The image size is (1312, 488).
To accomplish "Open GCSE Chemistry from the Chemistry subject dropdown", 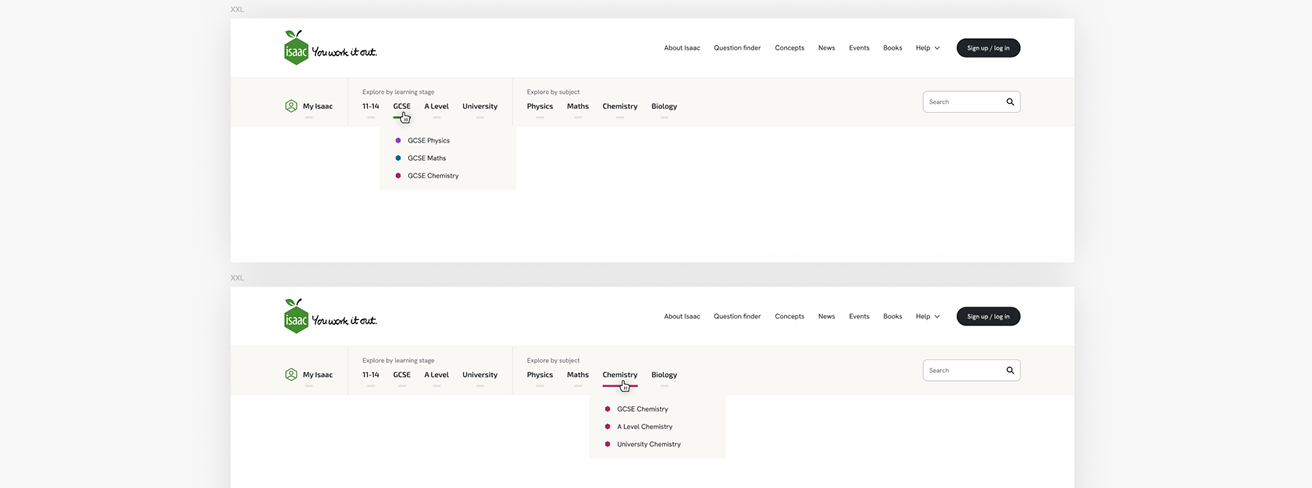I will [642, 409].
